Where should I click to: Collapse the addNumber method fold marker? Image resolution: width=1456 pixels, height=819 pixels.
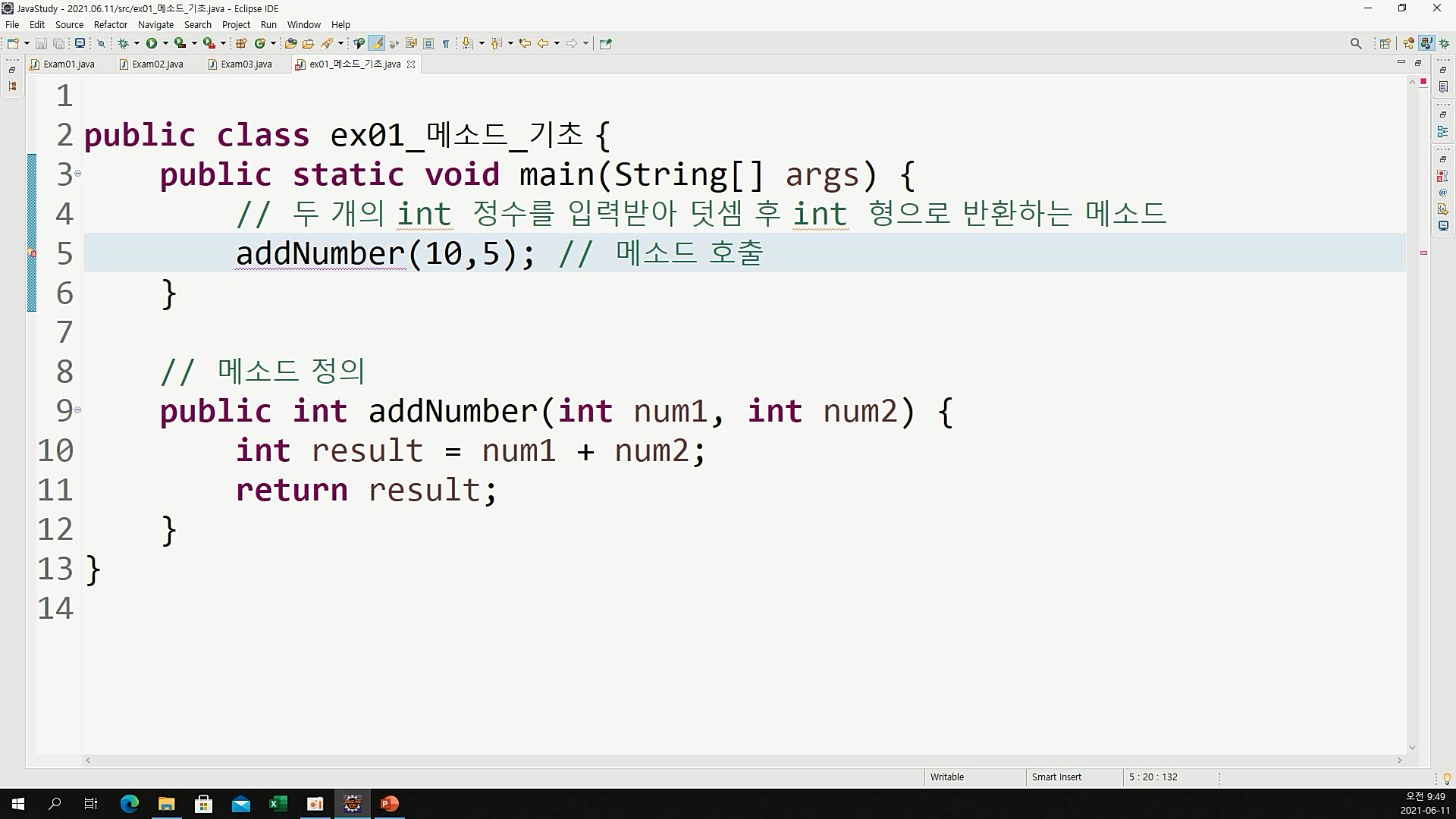[77, 410]
